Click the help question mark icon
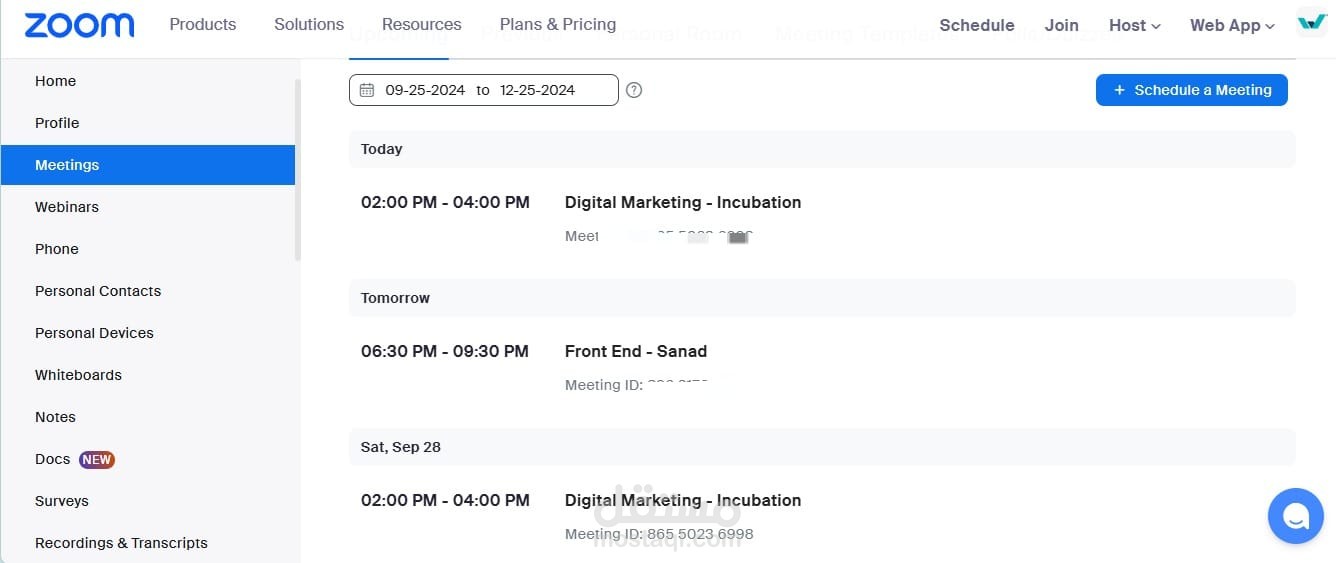The image size is (1336, 563). pyautogui.click(x=634, y=90)
